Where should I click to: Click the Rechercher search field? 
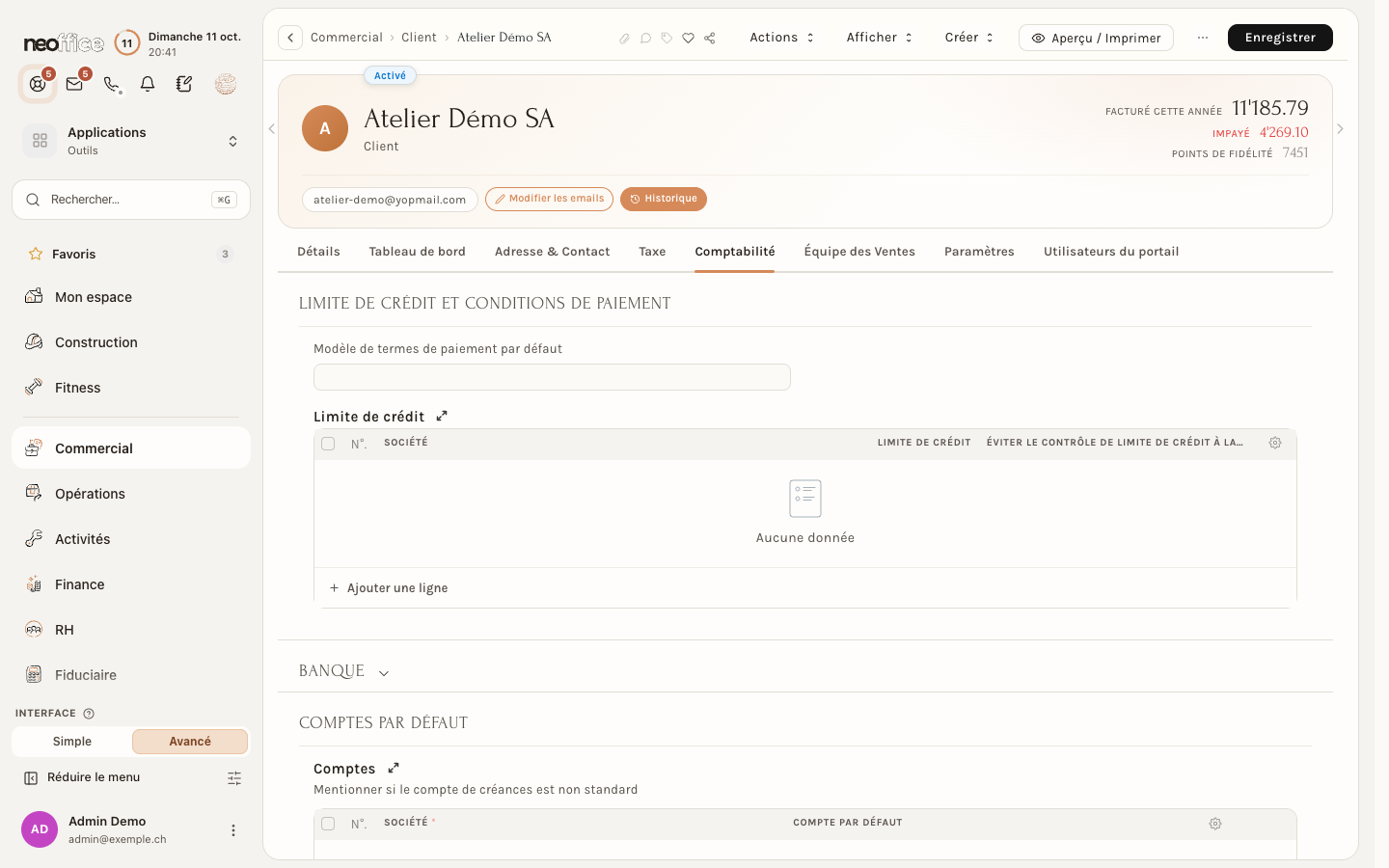131,200
